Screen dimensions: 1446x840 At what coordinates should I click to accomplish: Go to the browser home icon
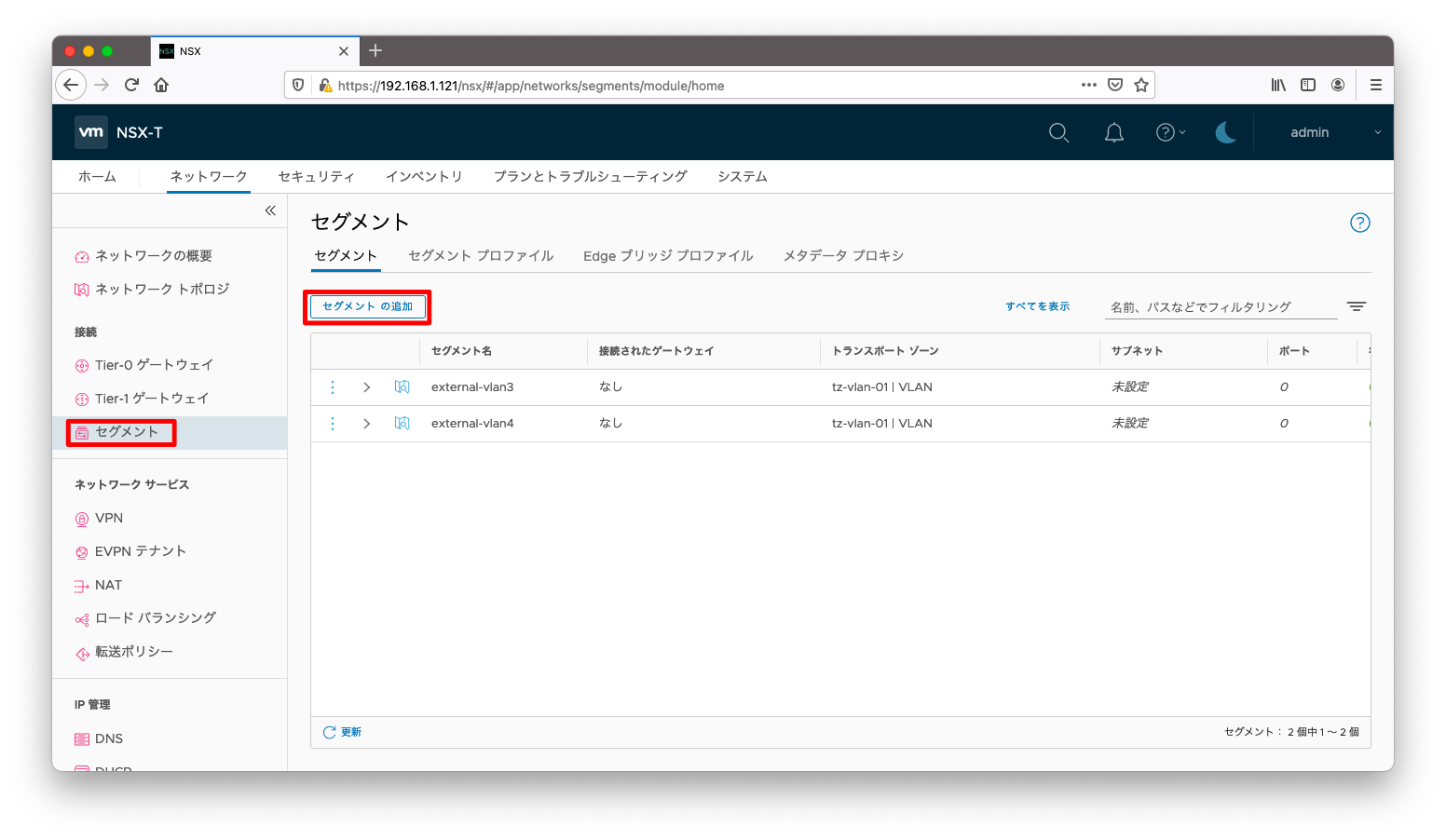(161, 85)
